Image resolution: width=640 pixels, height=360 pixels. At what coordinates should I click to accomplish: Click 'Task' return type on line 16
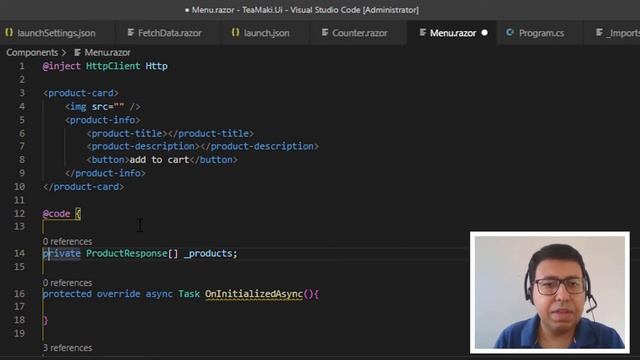tap(189, 294)
